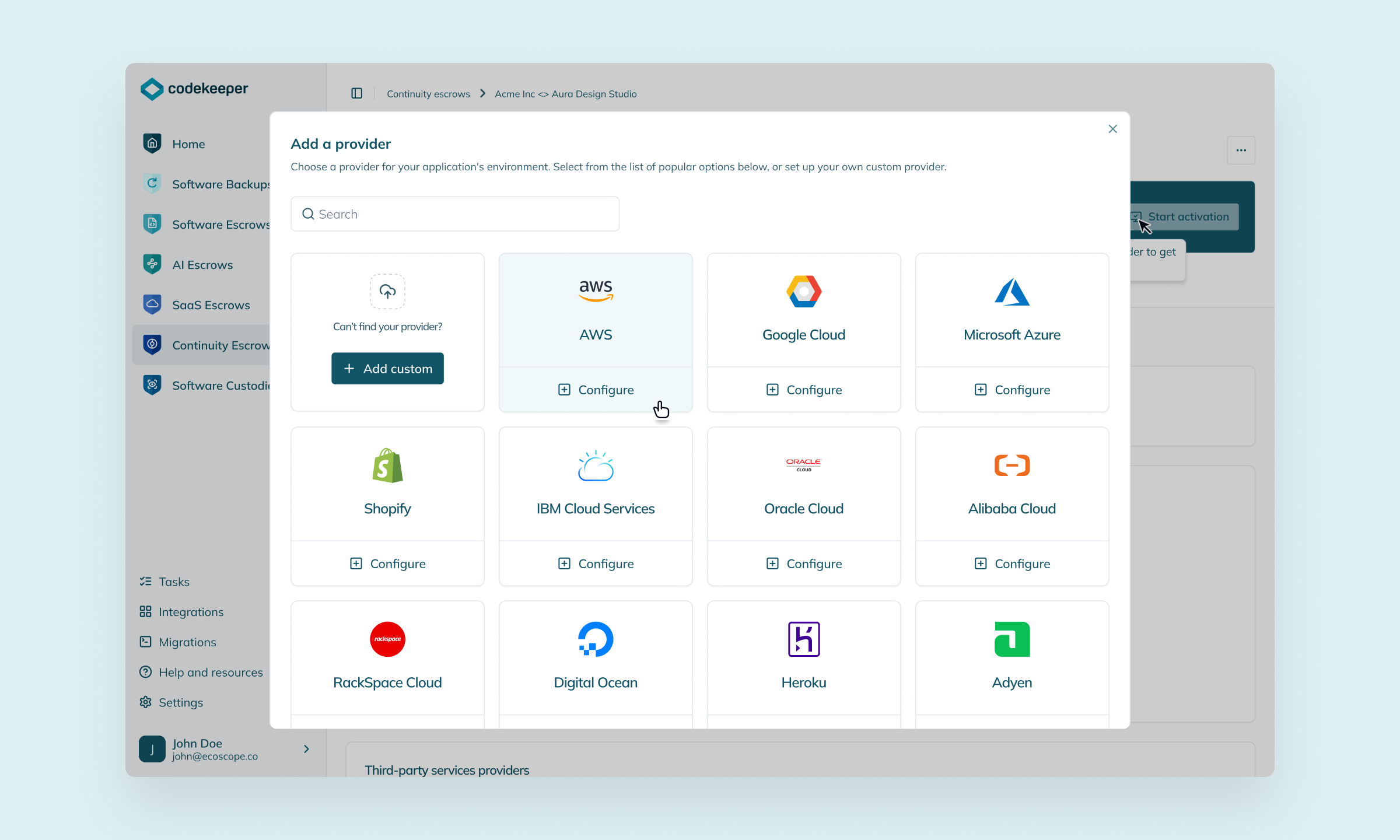Click the upload cloud icon
This screenshot has width=1400, height=840.
(x=387, y=291)
